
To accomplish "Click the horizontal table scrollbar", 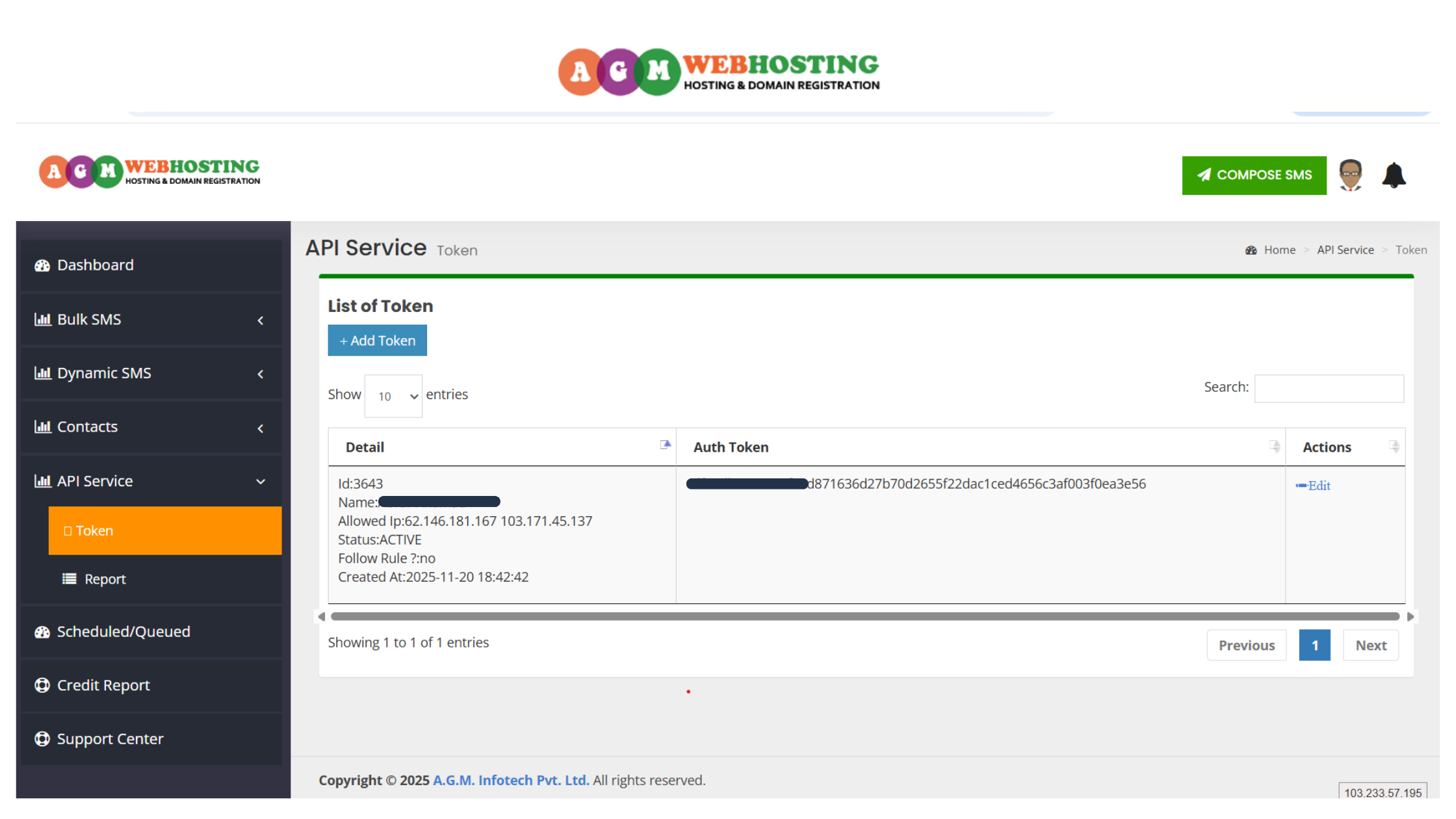I will (864, 616).
